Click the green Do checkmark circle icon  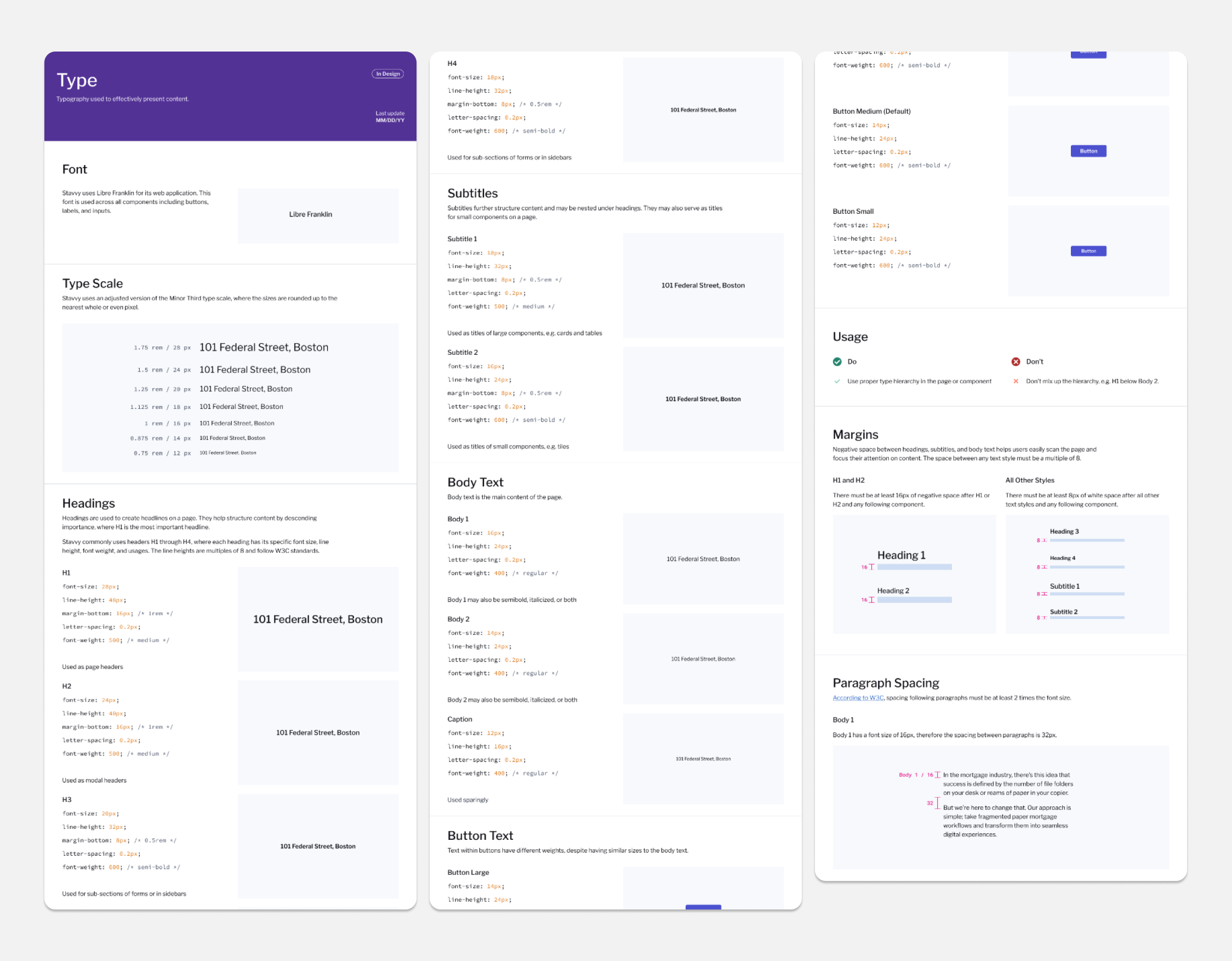coord(837,362)
